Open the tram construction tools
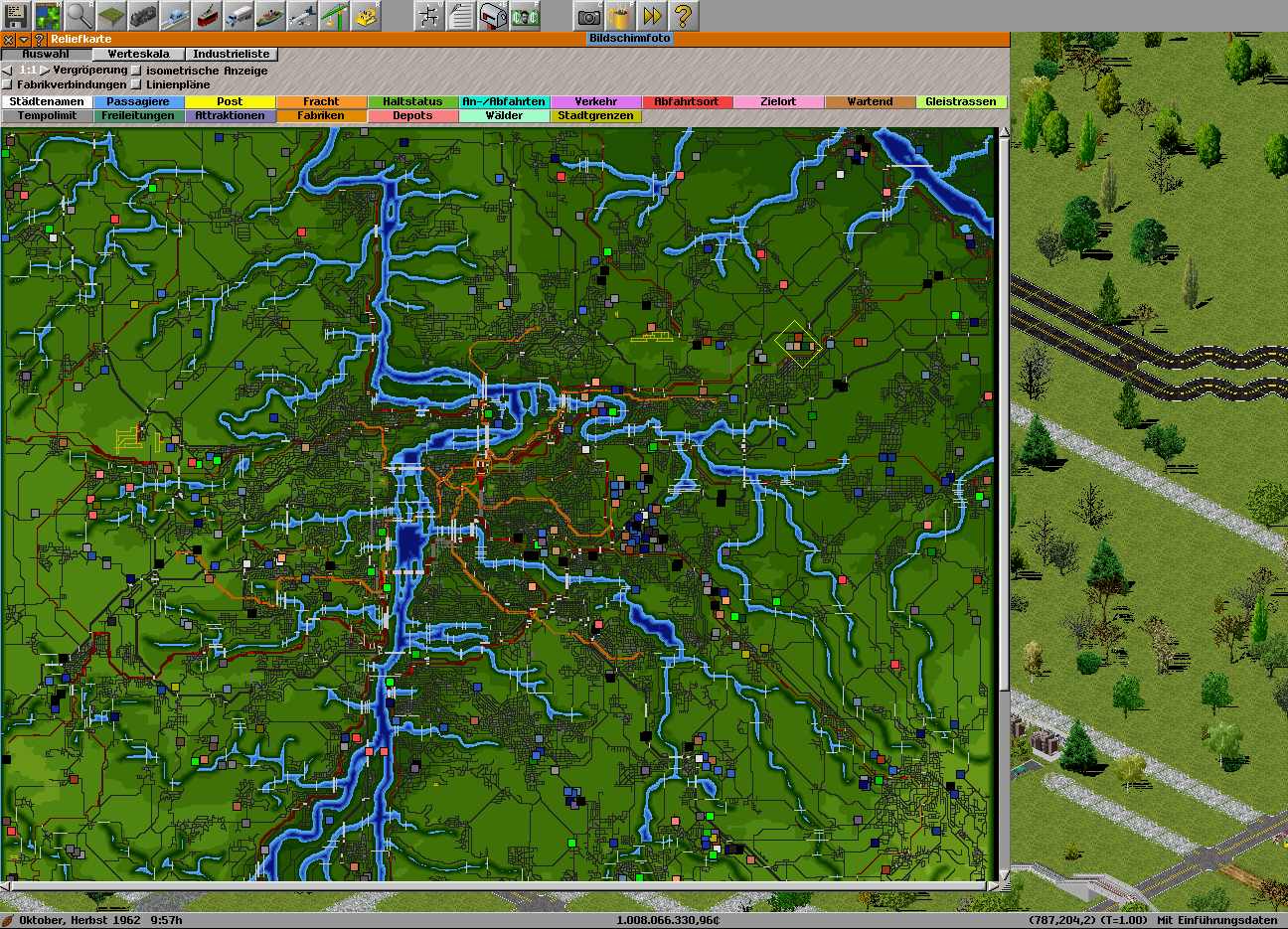Image resolution: width=1288 pixels, height=929 pixels. point(207,16)
